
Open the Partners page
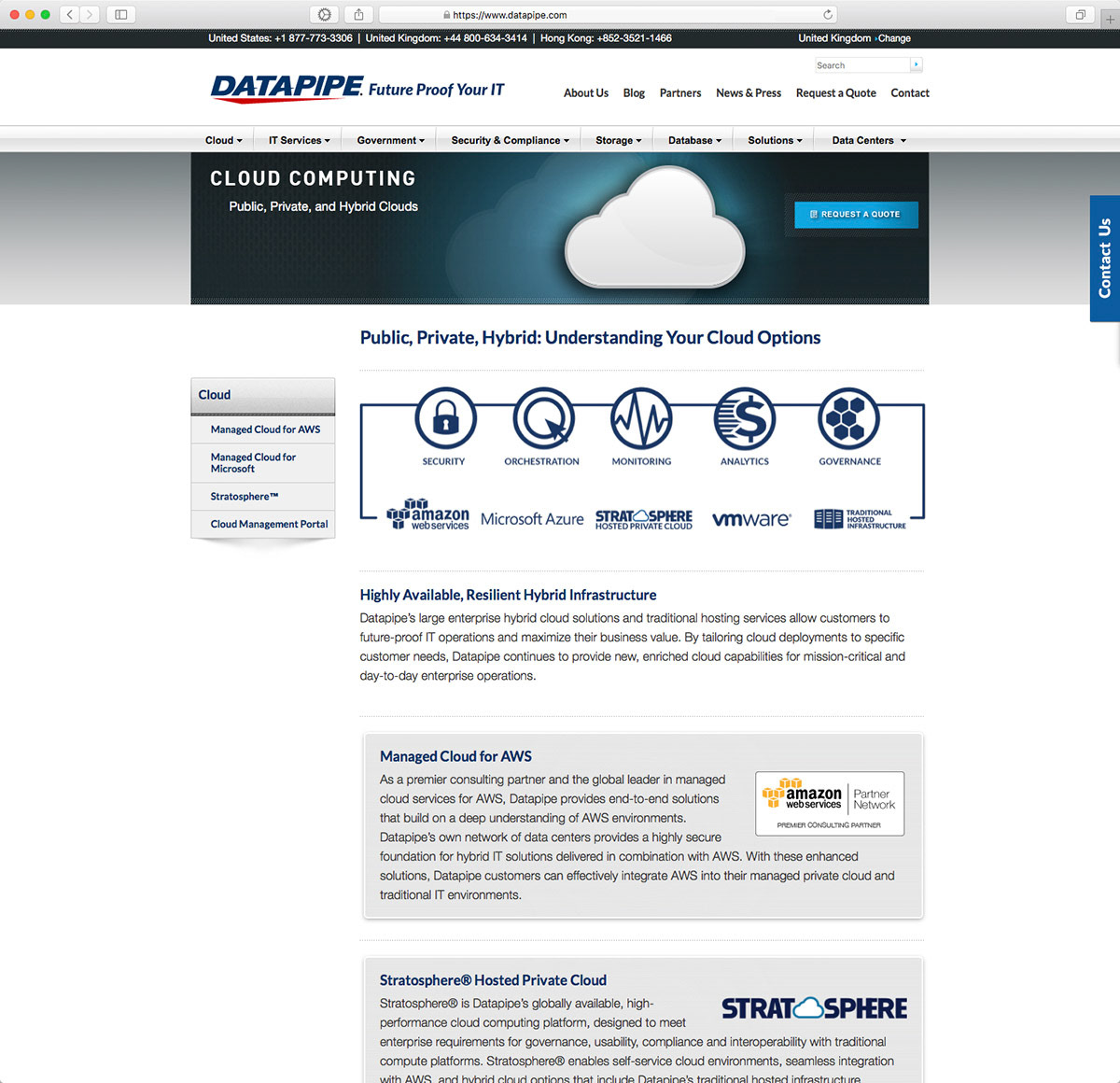(680, 92)
